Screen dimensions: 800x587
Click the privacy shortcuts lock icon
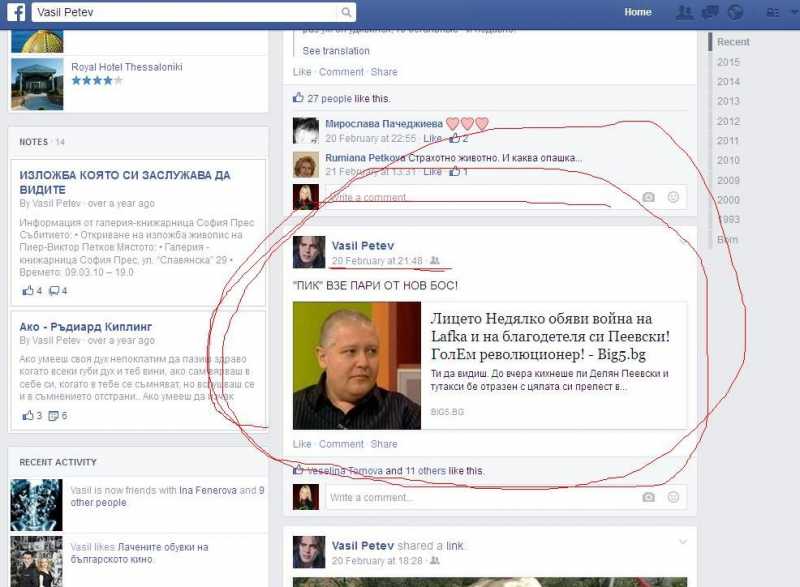click(772, 13)
